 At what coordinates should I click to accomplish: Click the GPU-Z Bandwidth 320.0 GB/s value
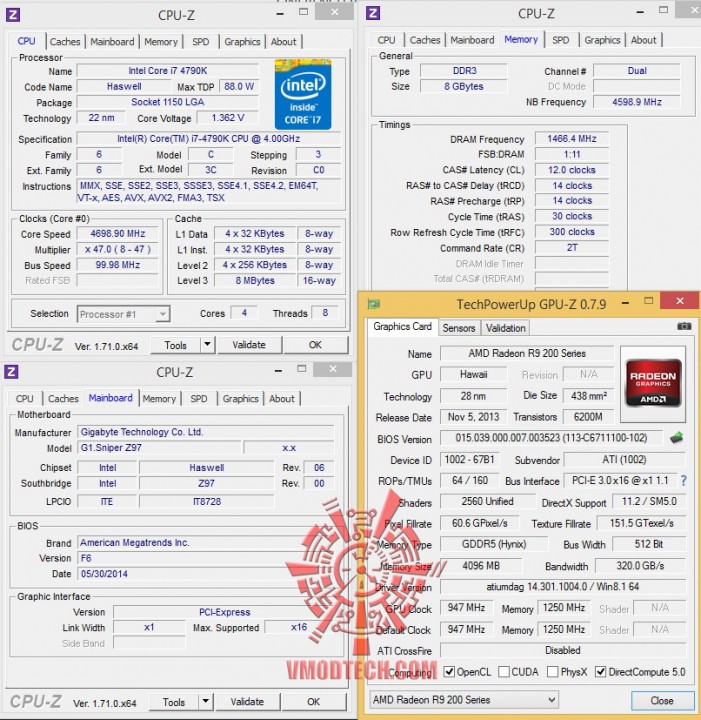pos(640,566)
